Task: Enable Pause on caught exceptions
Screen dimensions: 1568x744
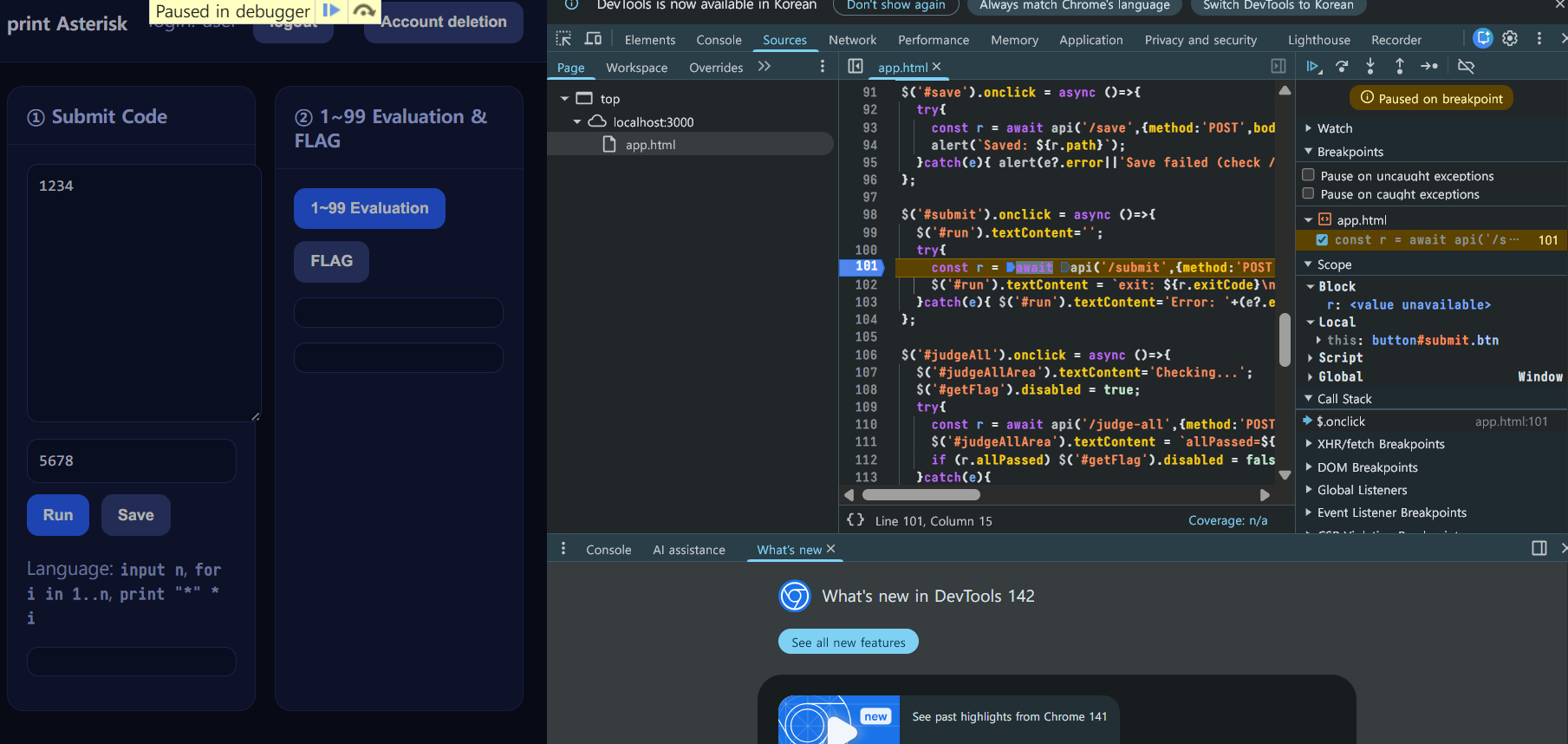Action: [x=1309, y=193]
